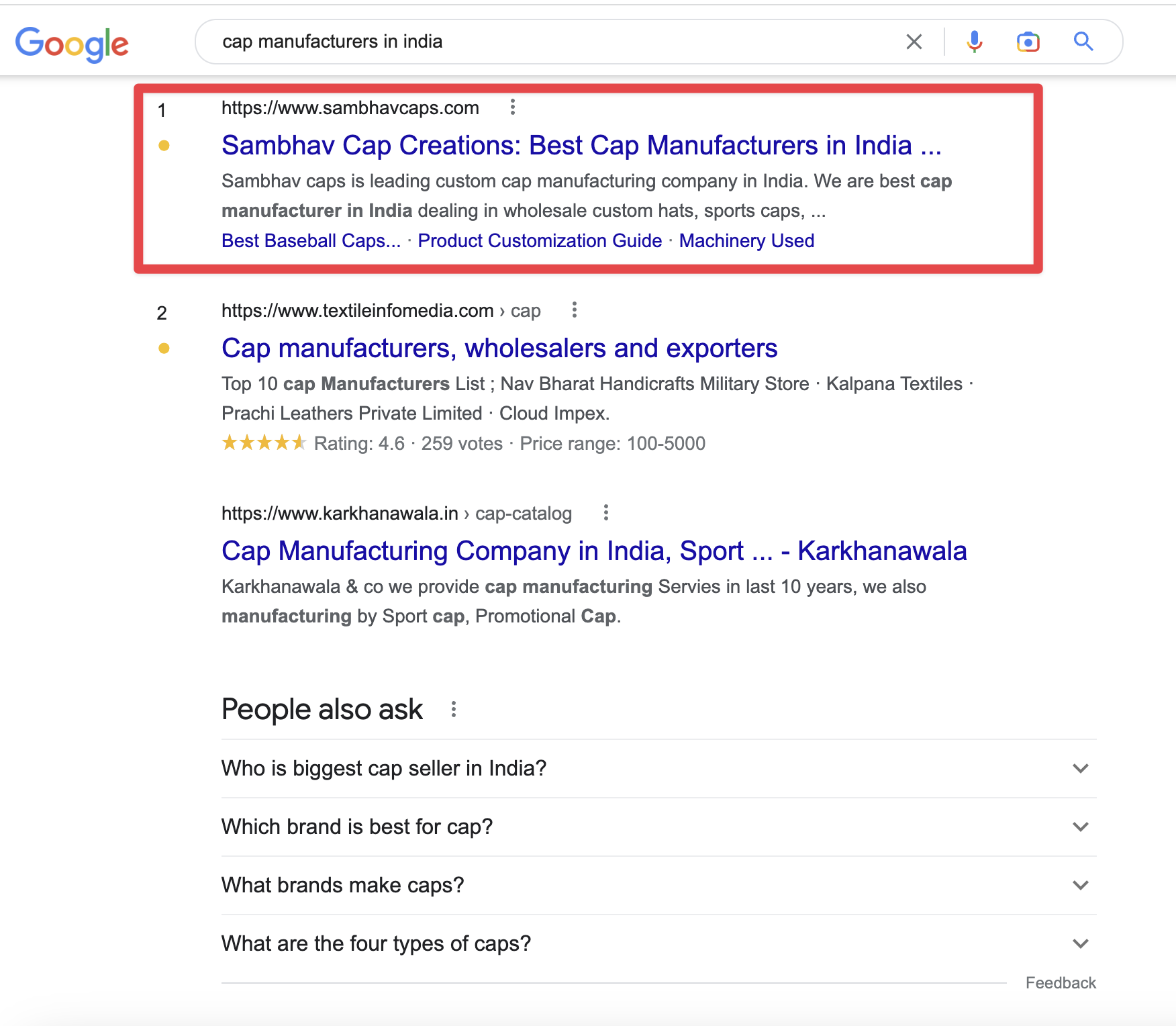Start voice search with microphone icon
The image size is (1176, 1026).
tap(974, 42)
